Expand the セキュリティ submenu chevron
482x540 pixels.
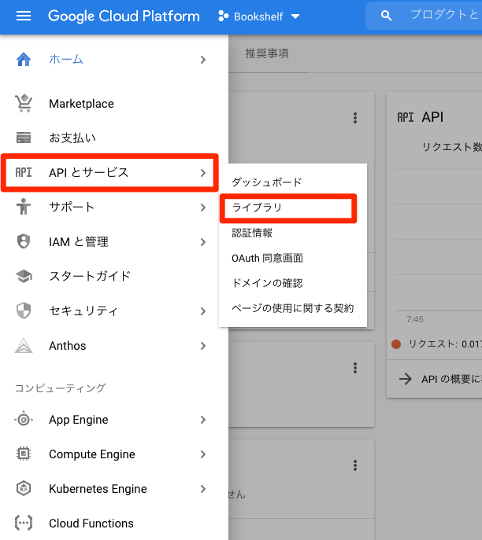click(x=203, y=311)
